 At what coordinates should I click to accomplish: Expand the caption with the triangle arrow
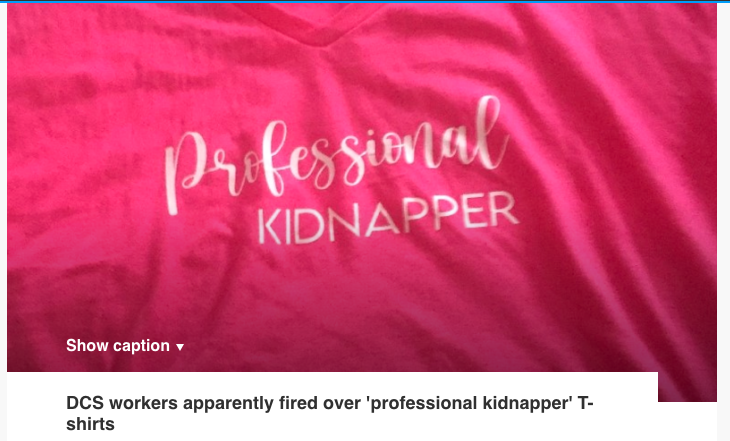point(180,347)
